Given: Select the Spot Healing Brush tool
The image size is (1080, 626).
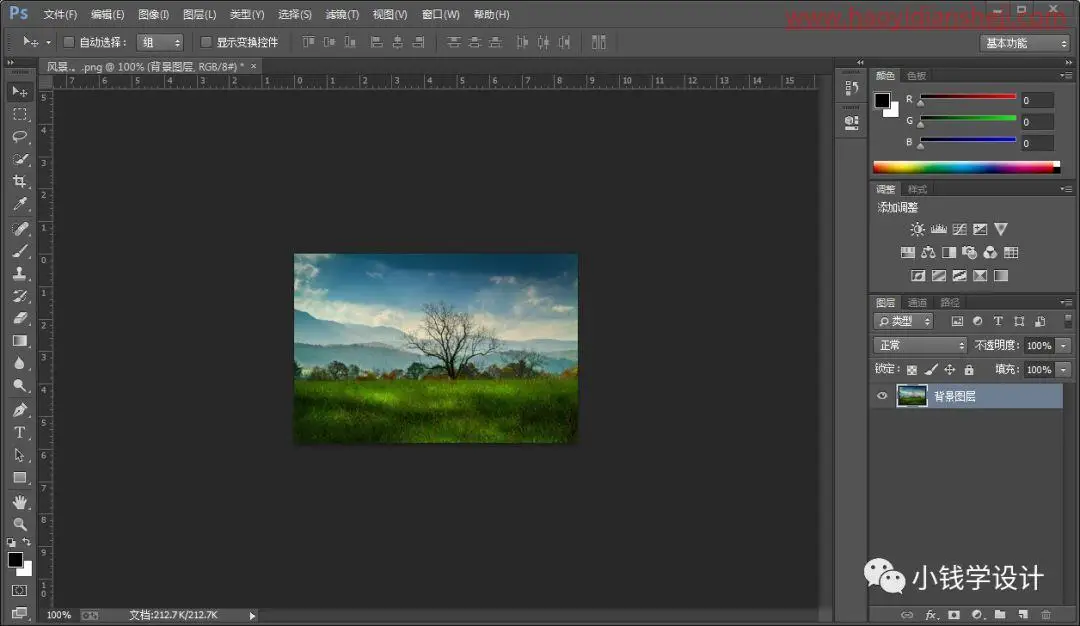Looking at the screenshot, I should click(x=20, y=228).
